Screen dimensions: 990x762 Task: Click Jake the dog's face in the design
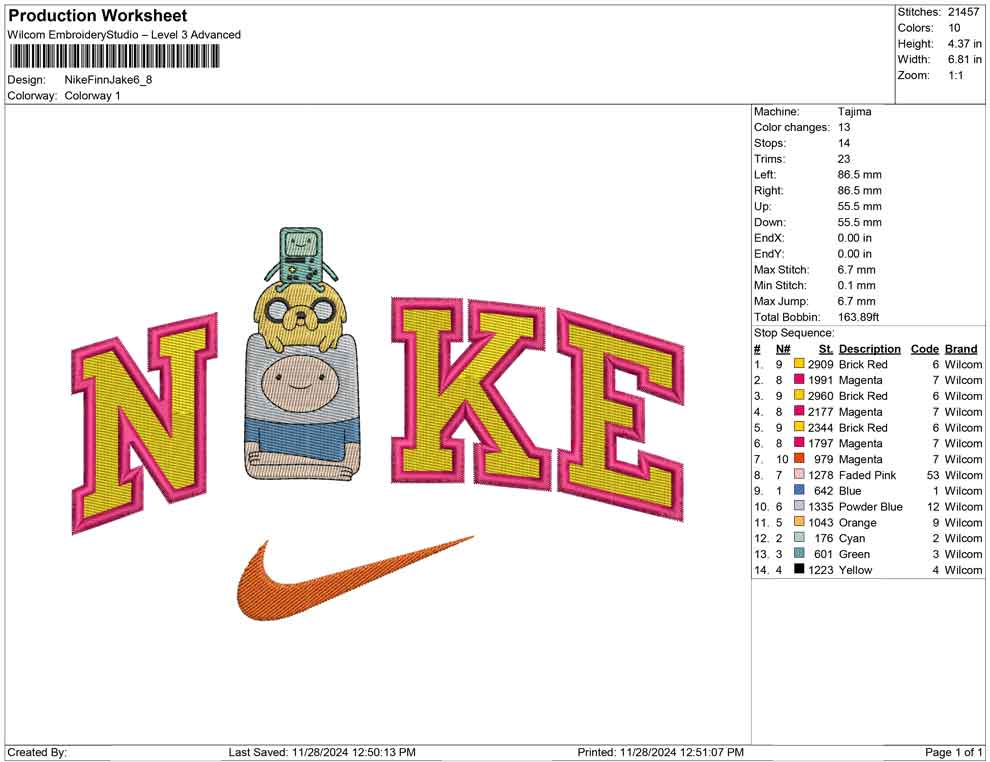click(301, 316)
